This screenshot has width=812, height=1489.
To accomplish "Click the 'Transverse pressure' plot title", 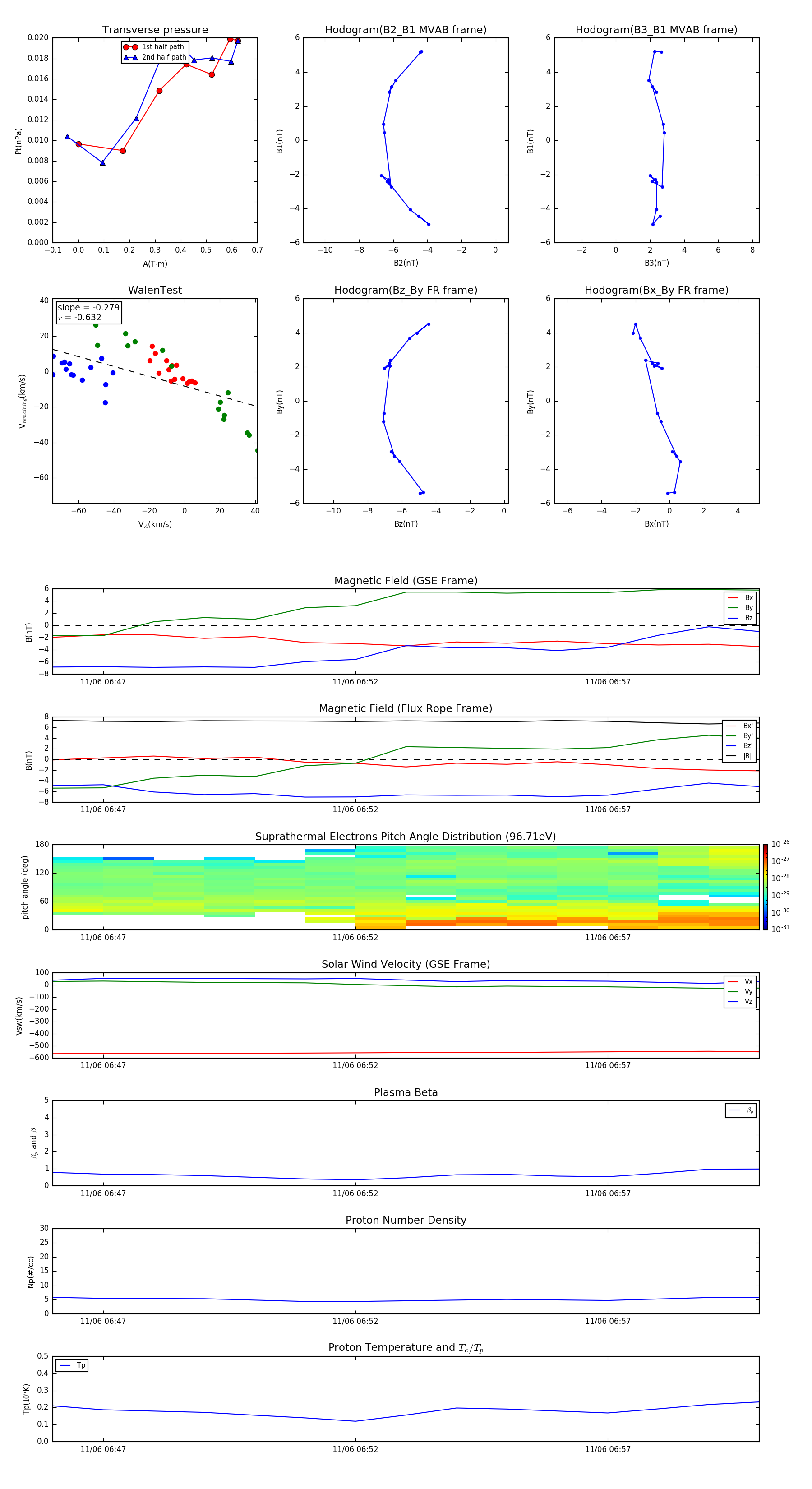I will (155, 30).
